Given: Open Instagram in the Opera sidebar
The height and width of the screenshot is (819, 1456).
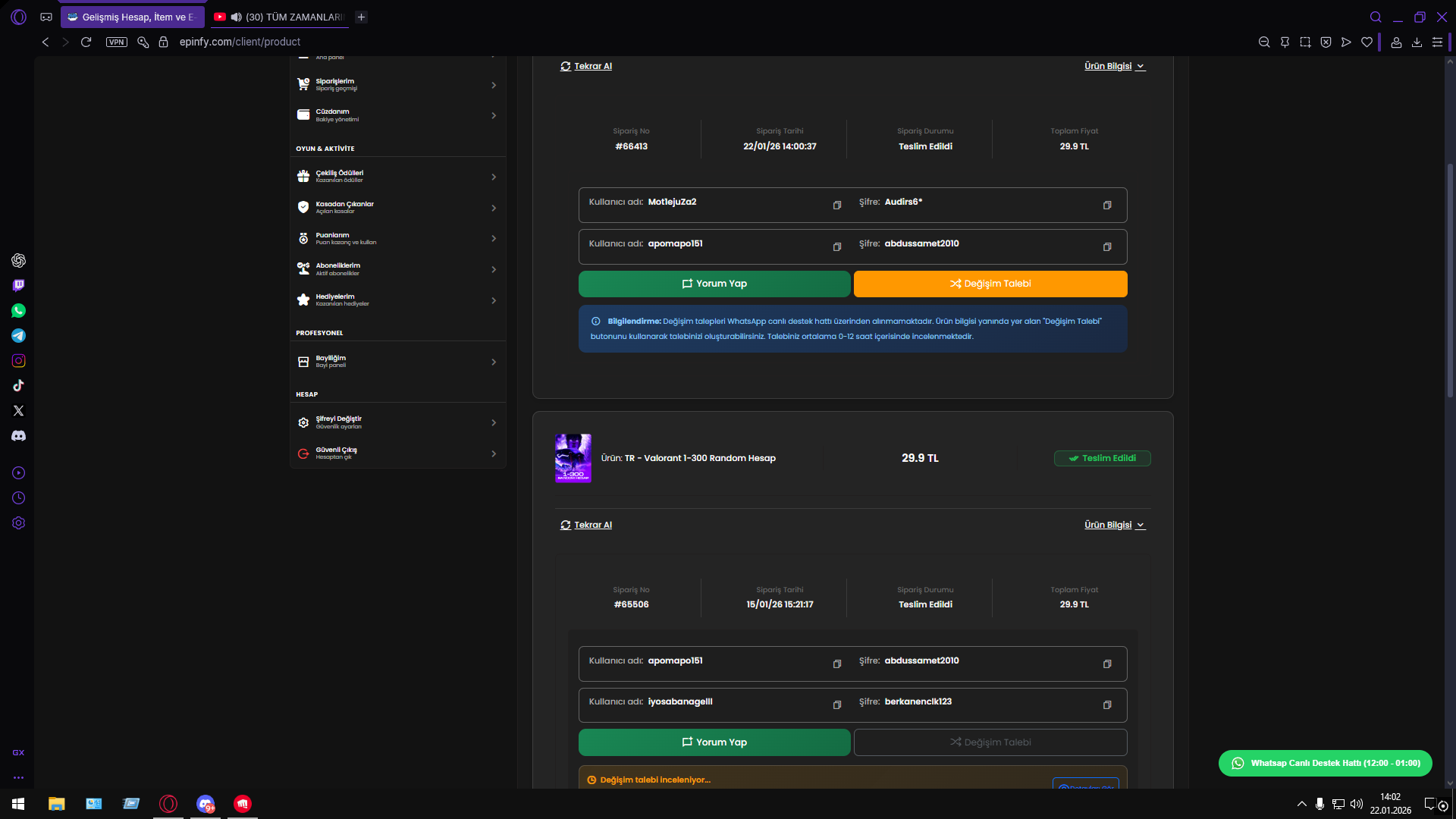Looking at the screenshot, I should [19, 361].
